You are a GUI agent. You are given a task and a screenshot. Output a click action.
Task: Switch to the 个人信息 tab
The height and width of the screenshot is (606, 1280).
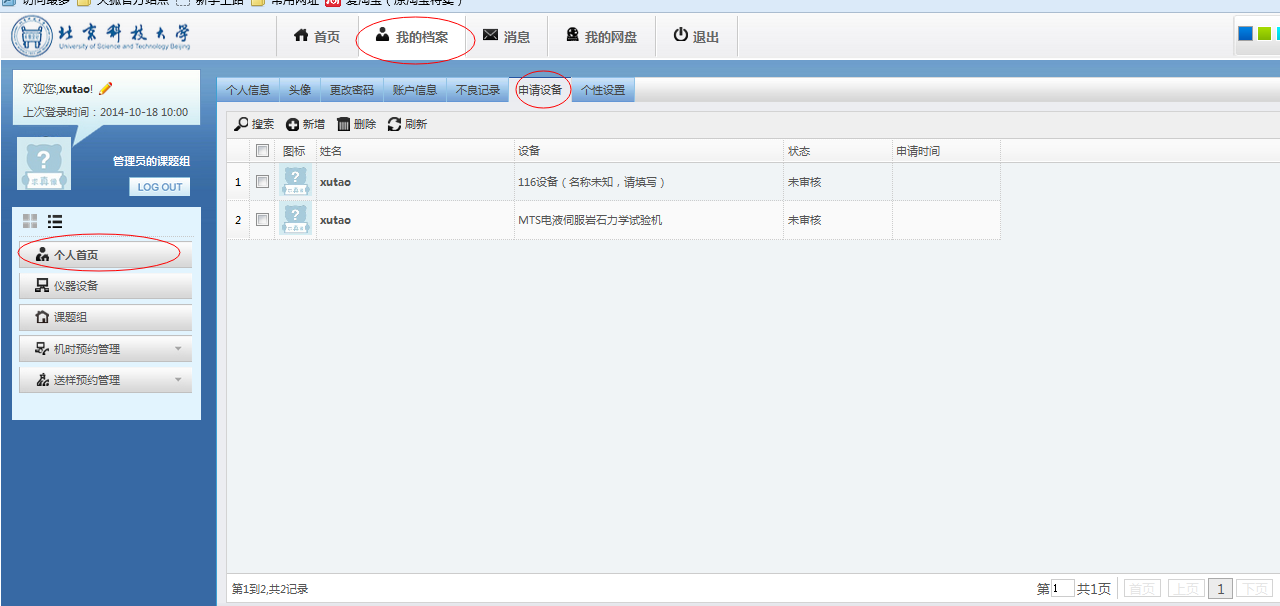248,90
